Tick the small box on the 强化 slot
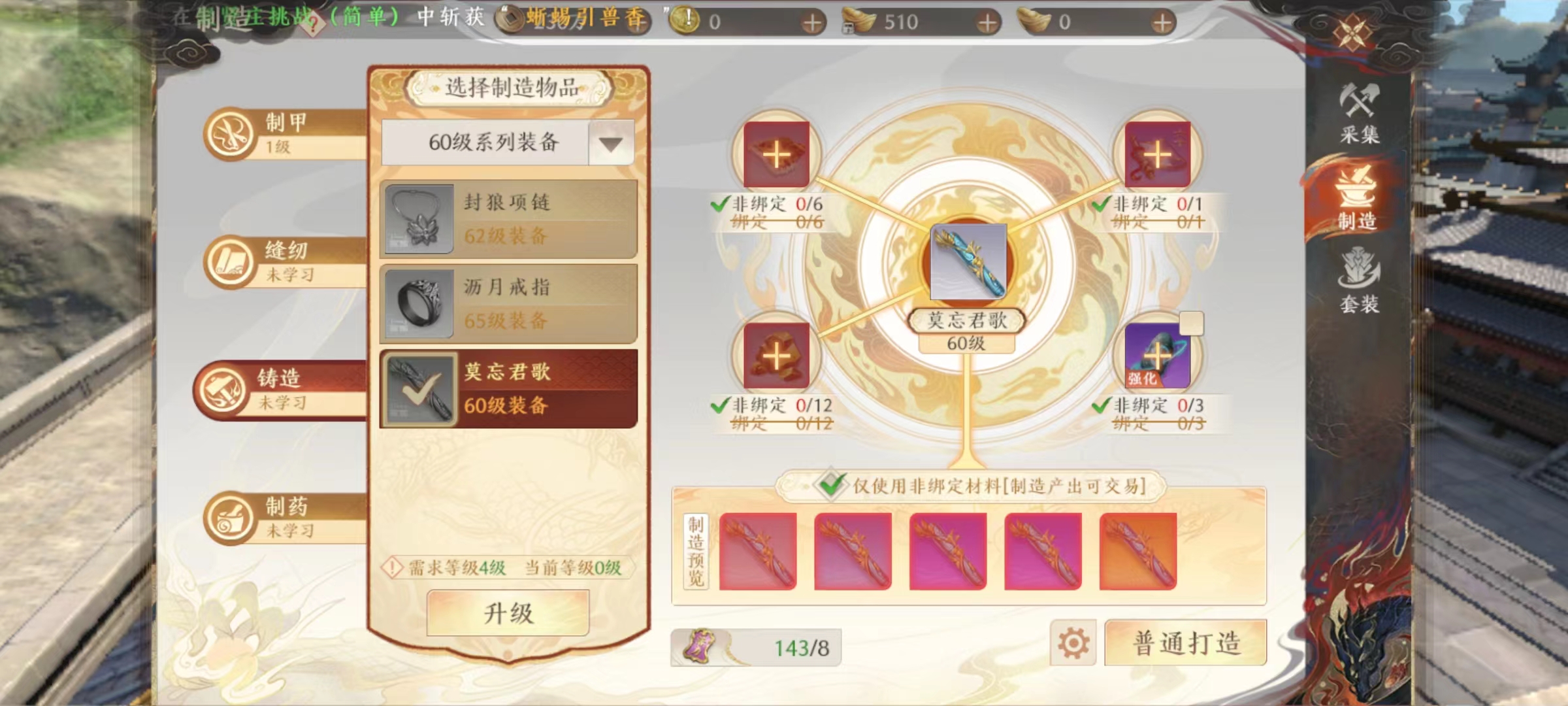The width and height of the screenshot is (1568, 706). click(x=1191, y=324)
